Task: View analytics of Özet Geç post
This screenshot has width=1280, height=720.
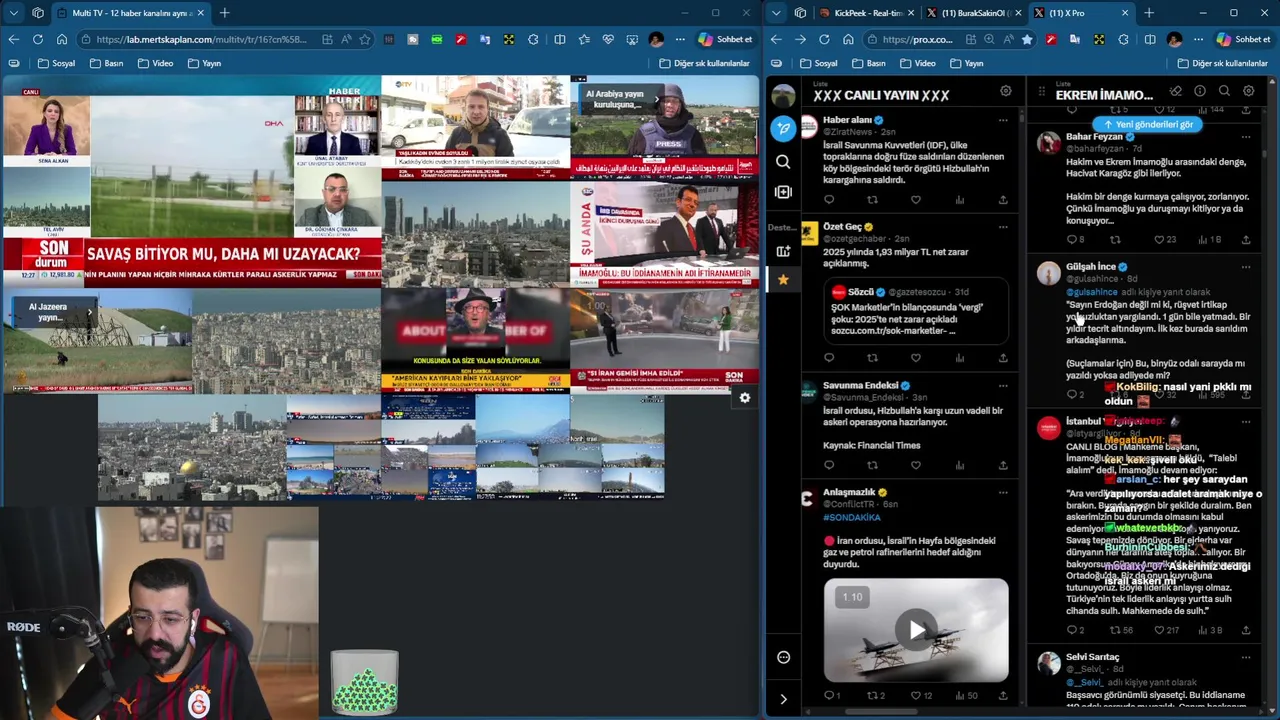Action: (959, 357)
